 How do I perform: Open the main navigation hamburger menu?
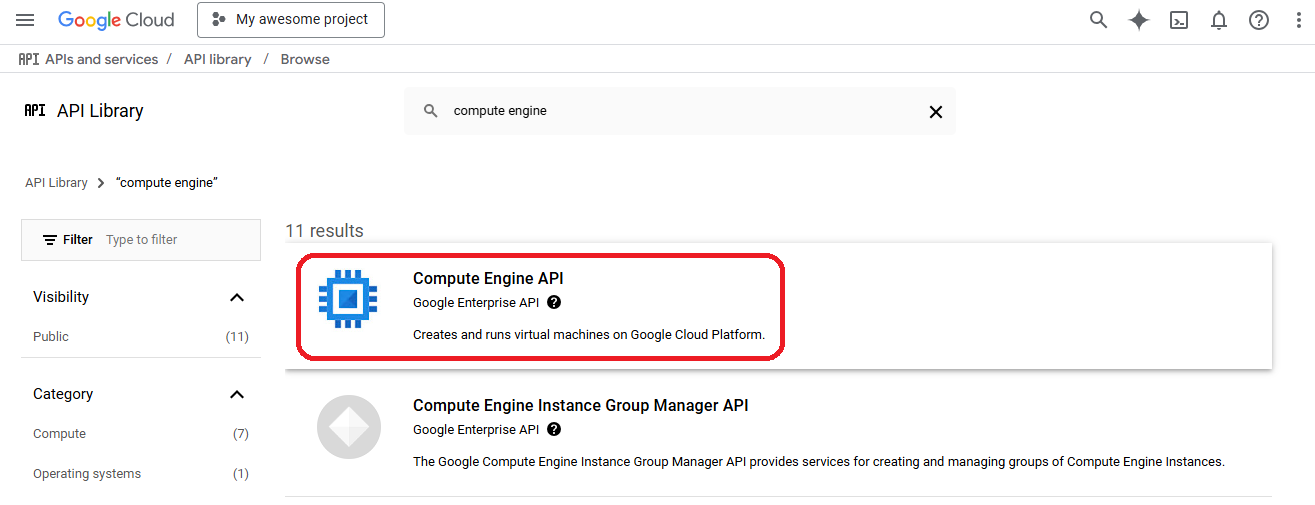26,20
